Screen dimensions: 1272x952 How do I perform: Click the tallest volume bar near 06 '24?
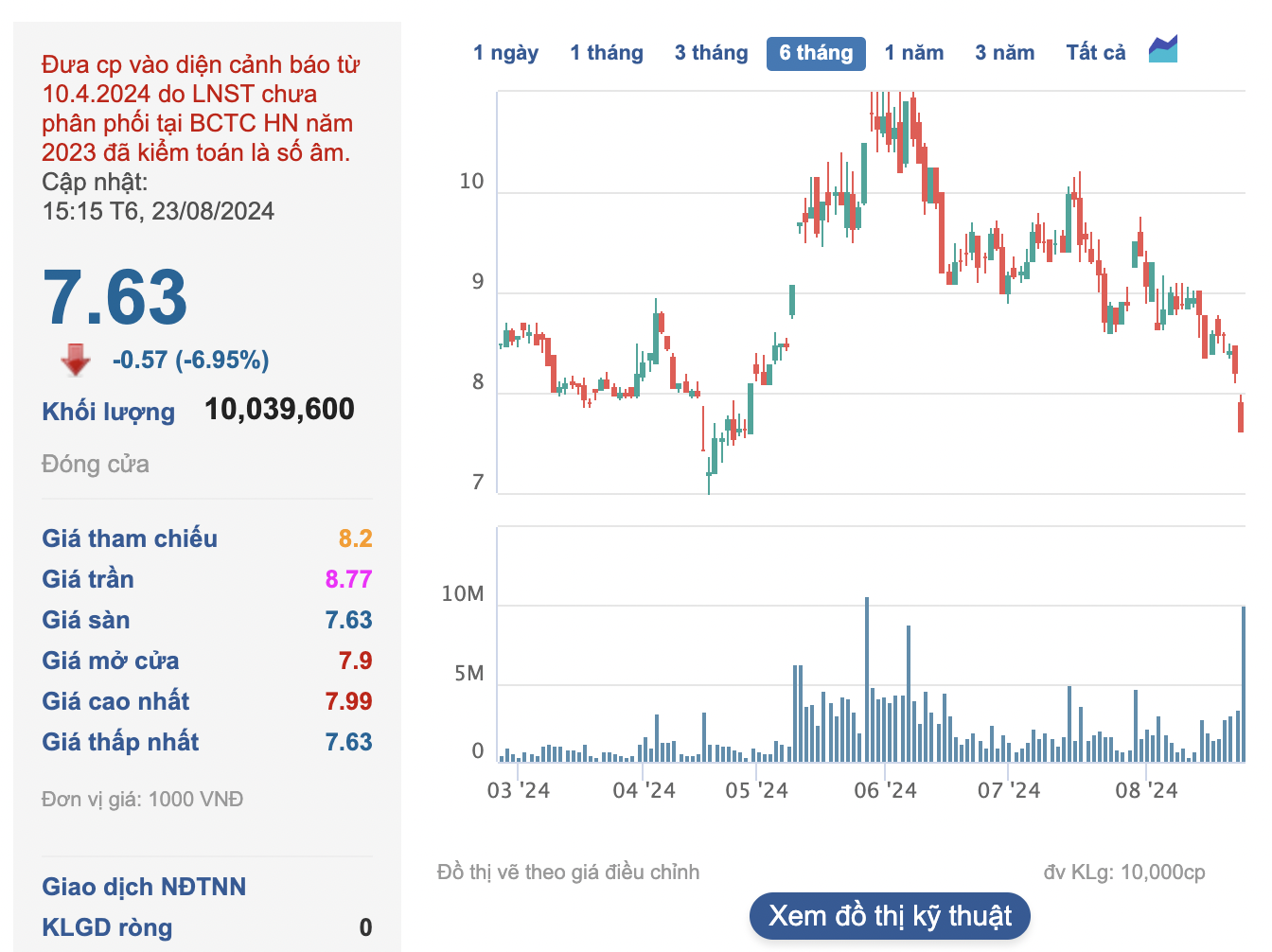pyautogui.click(x=866, y=679)
